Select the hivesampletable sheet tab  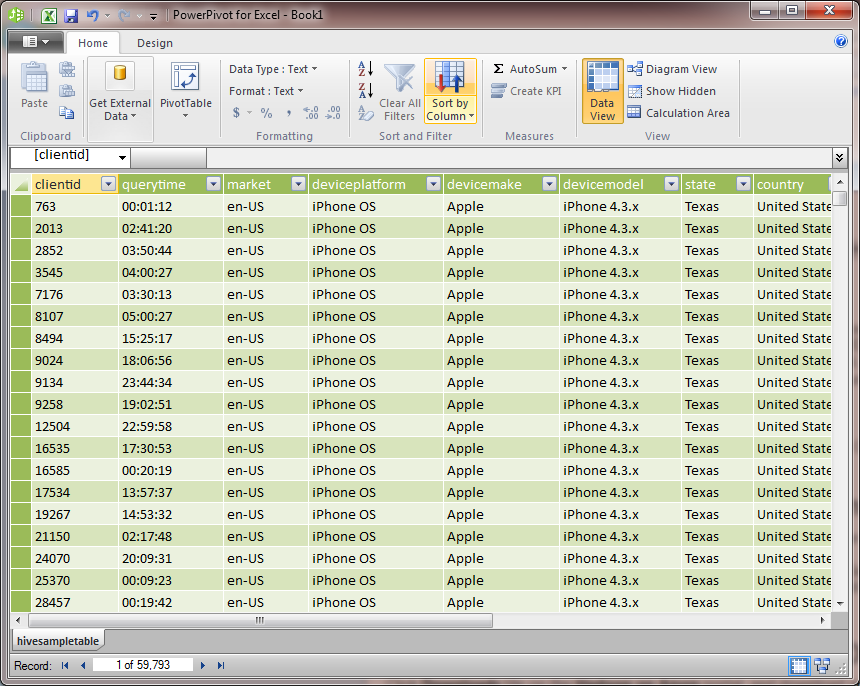click(x=56, y=639)
